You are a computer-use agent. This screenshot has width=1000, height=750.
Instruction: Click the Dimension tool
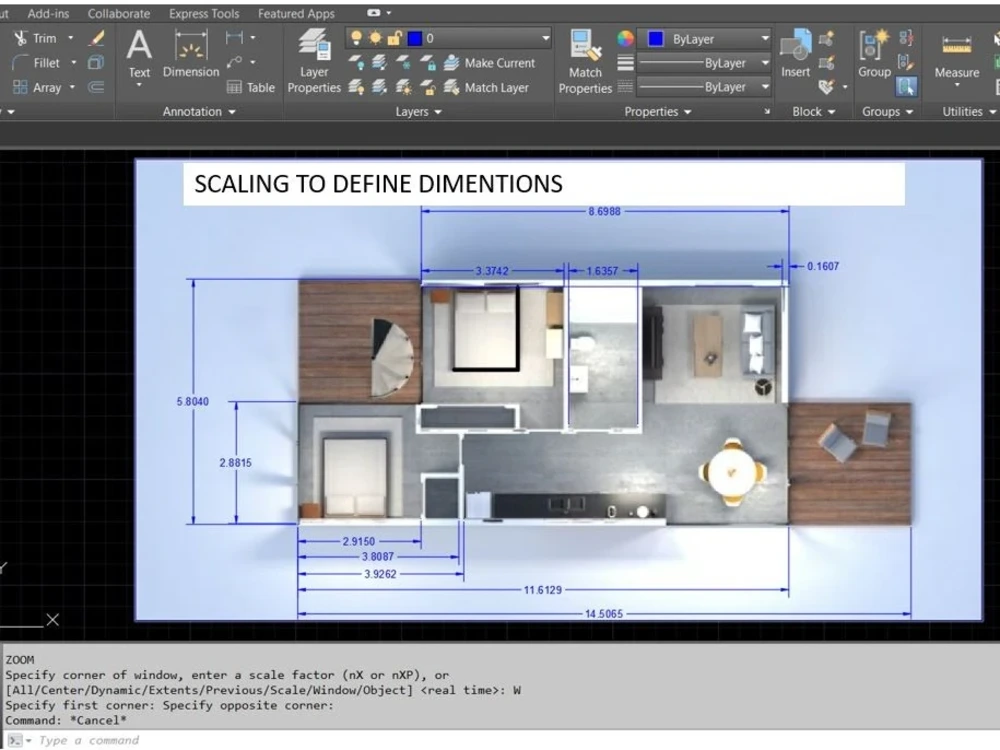190,56
